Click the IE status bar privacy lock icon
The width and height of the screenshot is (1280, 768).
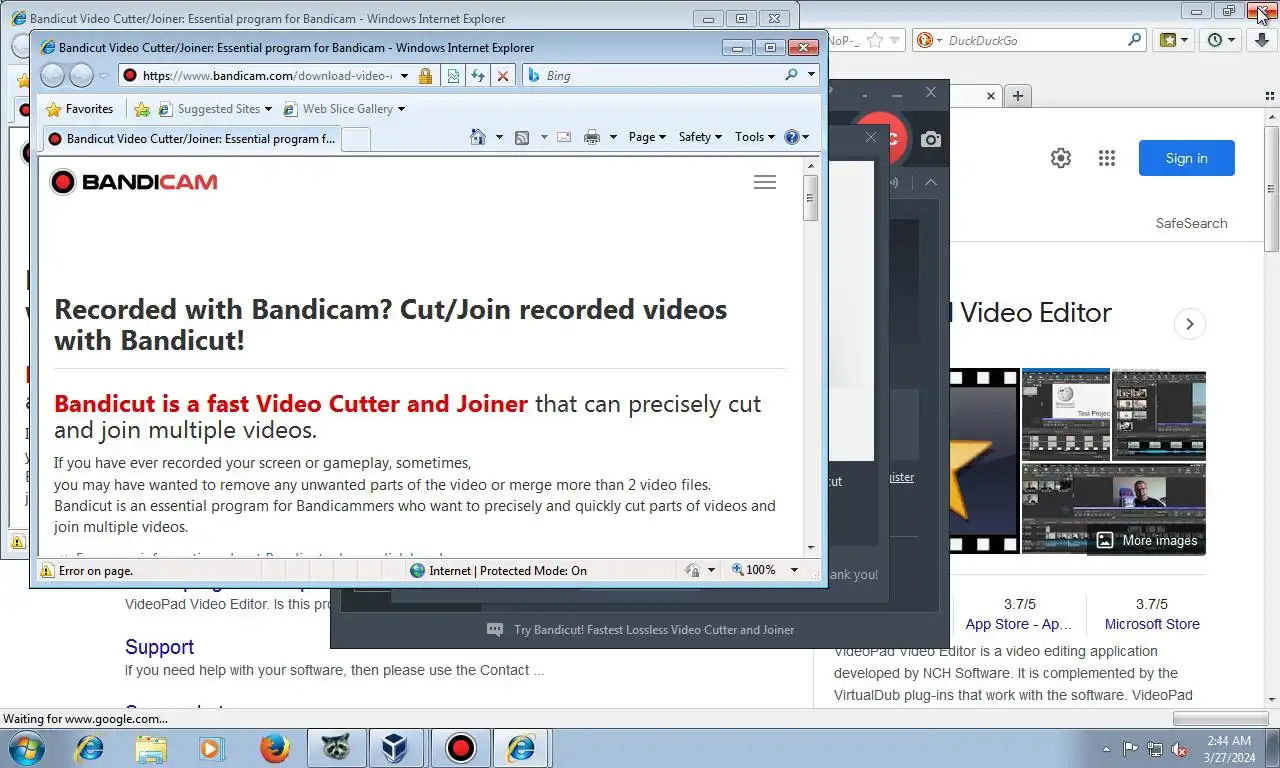pyautogui.click(x=692, y=570)
